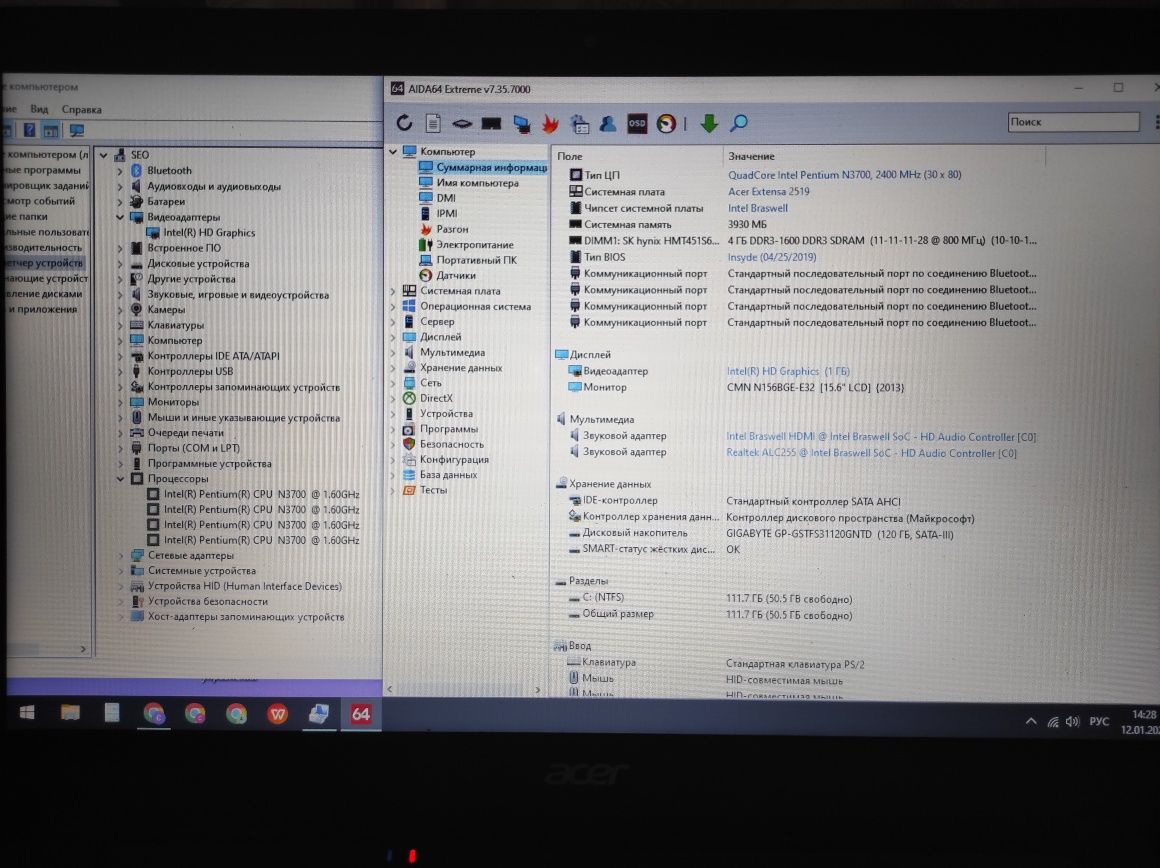Click the sensor gauge icon in AIDA64 toolbar
The width and height of the screenshot is (1160, 868).
point(666,124)
